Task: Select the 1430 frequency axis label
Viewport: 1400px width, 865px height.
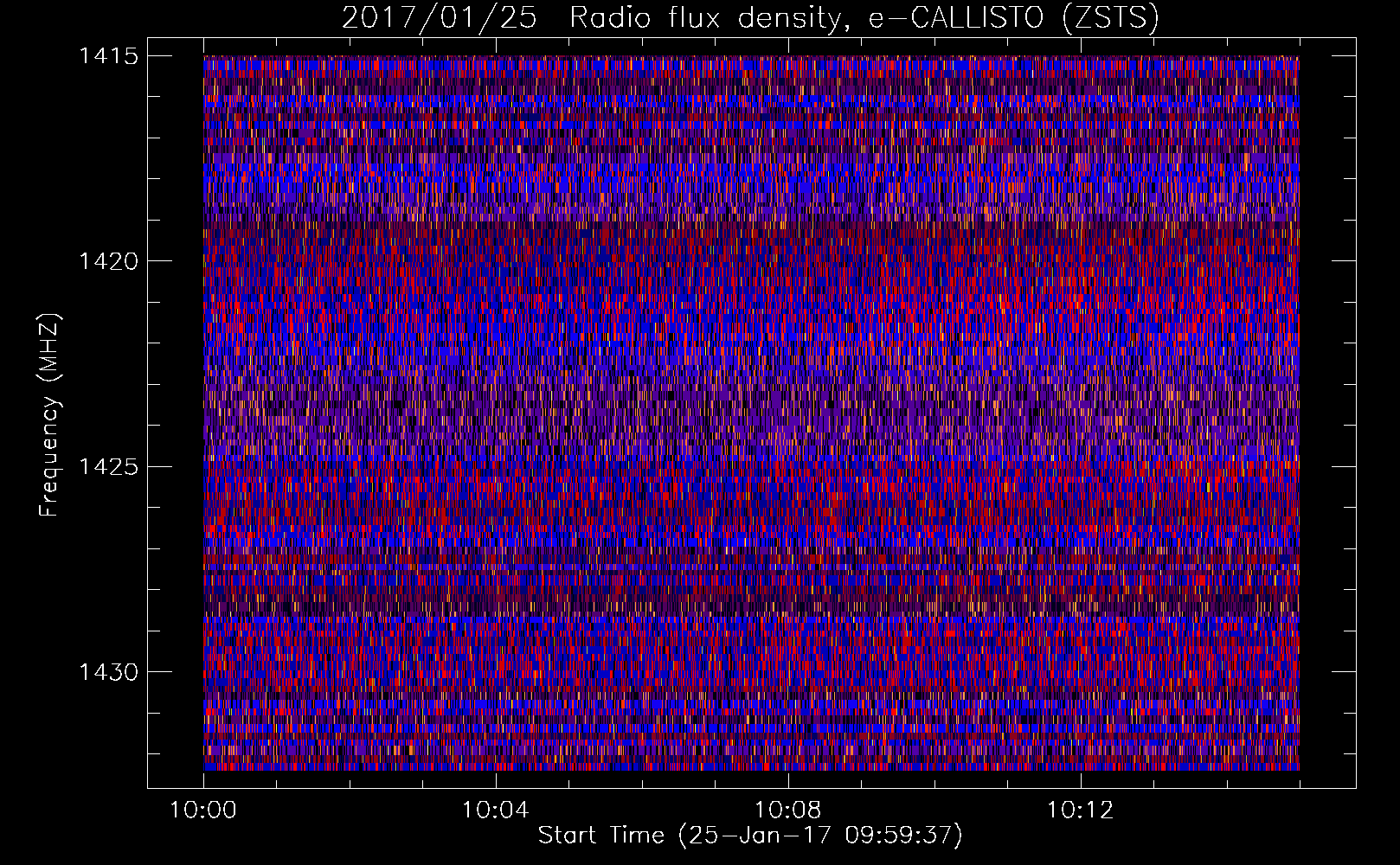Action: click(x=108, y=672)
